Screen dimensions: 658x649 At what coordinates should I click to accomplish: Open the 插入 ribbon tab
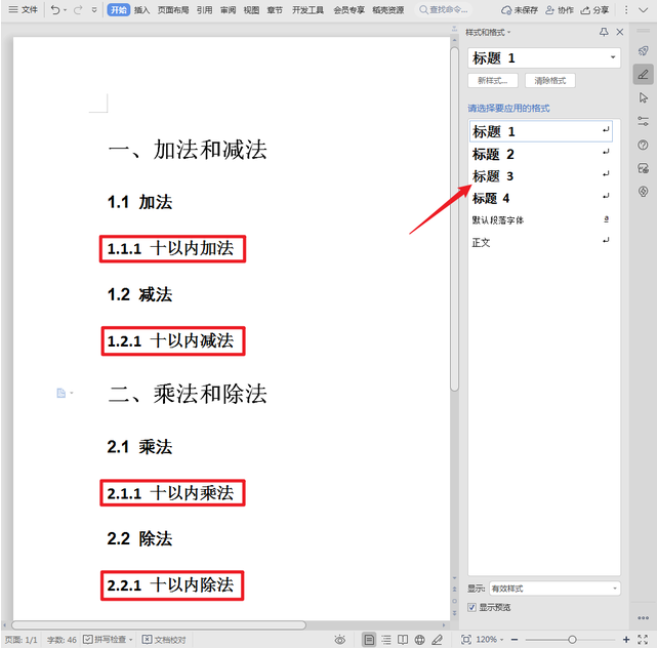142,10
